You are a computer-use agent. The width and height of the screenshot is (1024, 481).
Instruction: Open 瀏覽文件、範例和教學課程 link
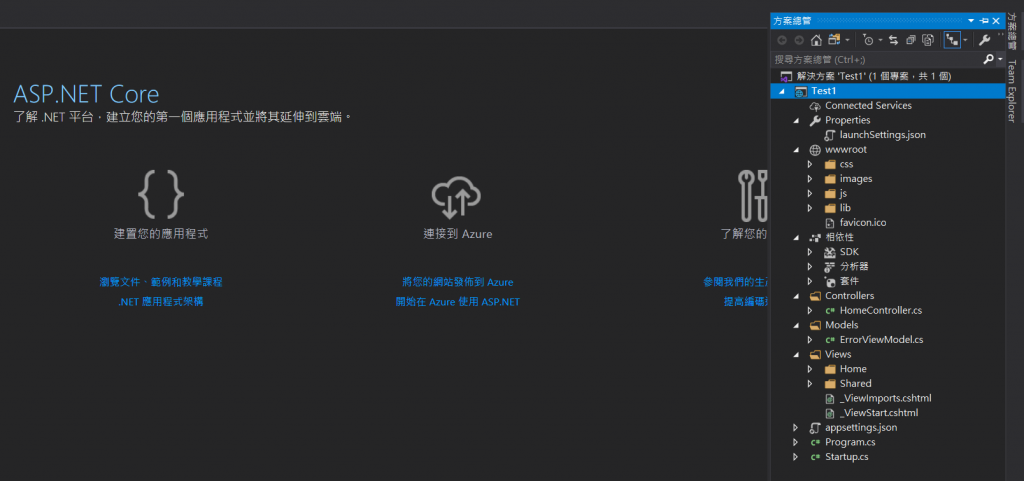(161, 282)
